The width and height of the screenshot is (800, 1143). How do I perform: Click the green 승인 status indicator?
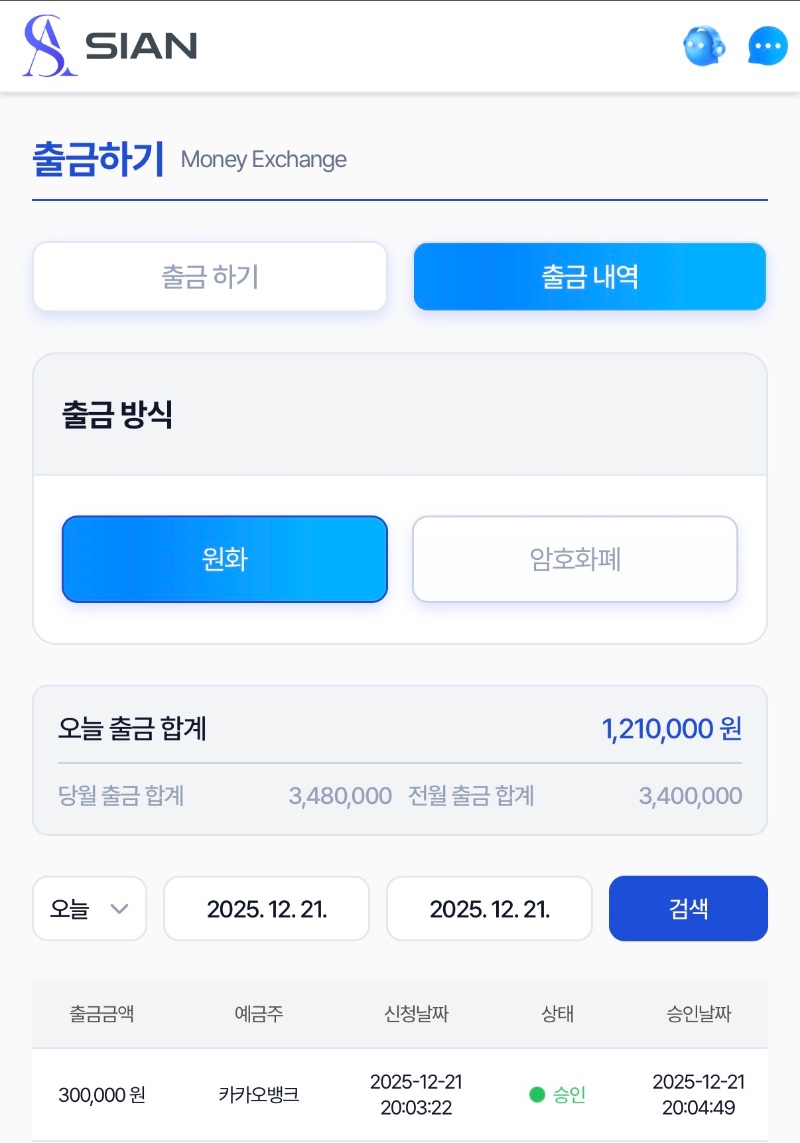point(557,1094)
